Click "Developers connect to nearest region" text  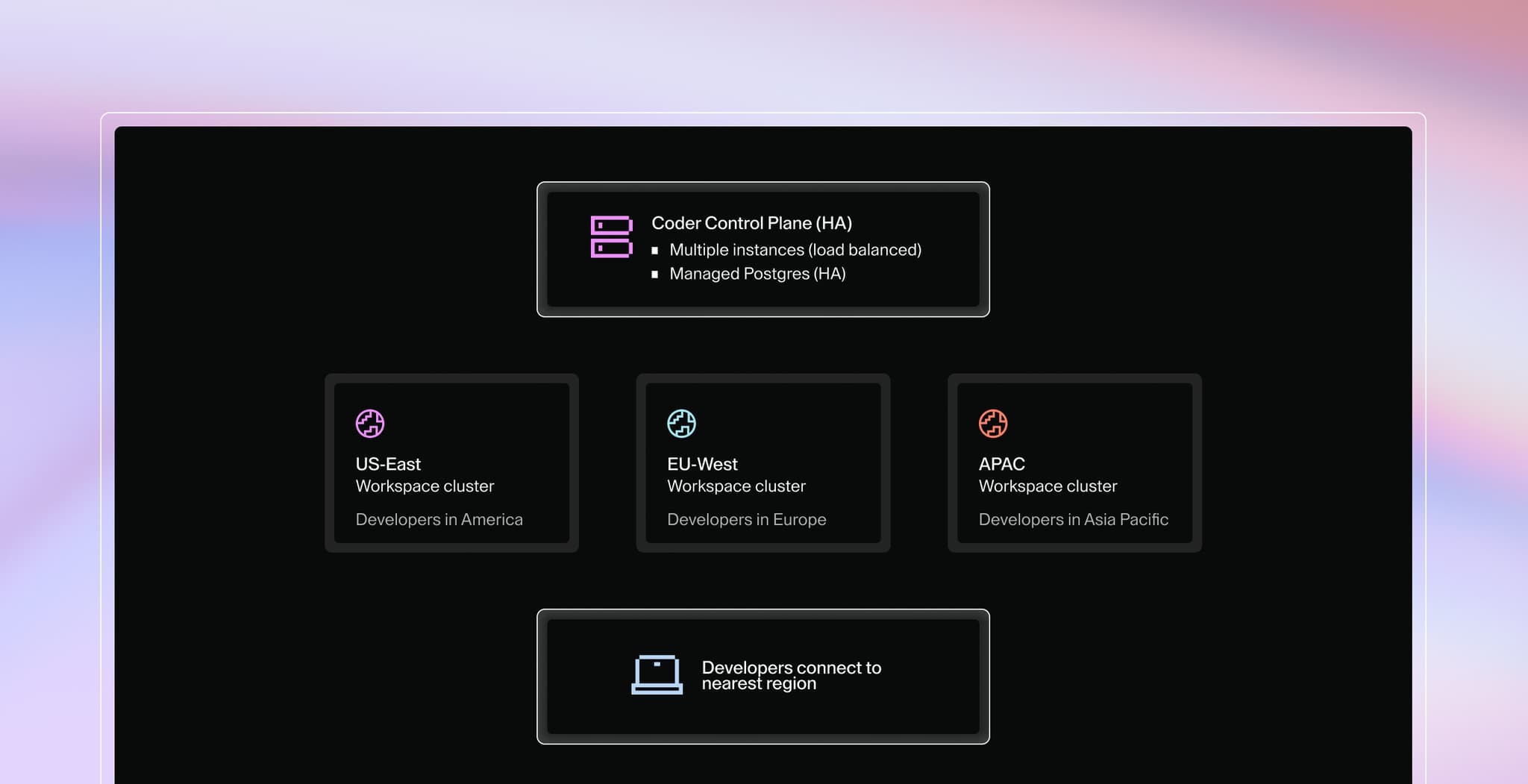click(x=791, y=675)
